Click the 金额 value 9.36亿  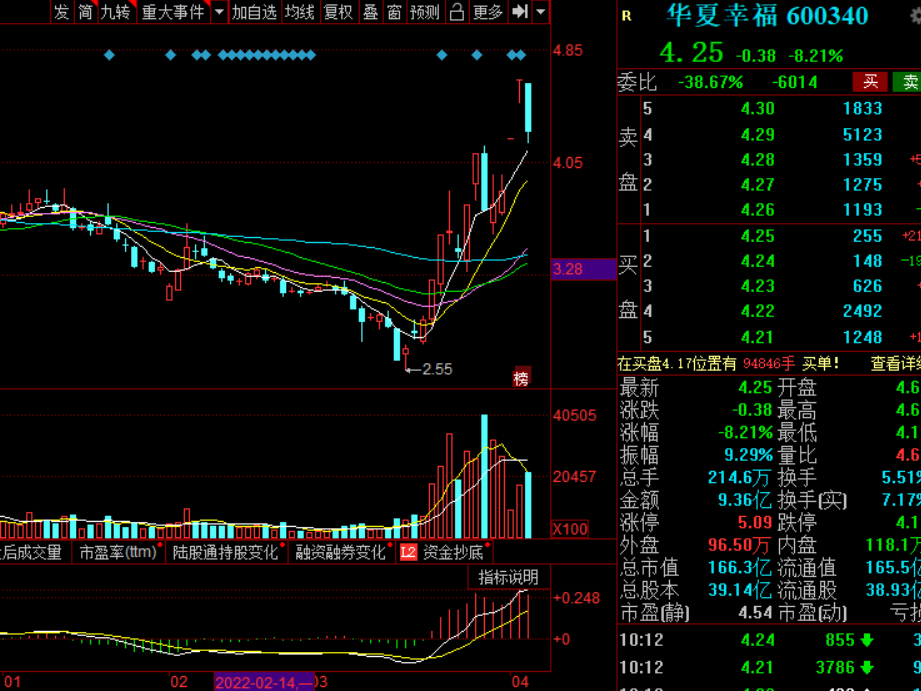(x=744, y=500)
